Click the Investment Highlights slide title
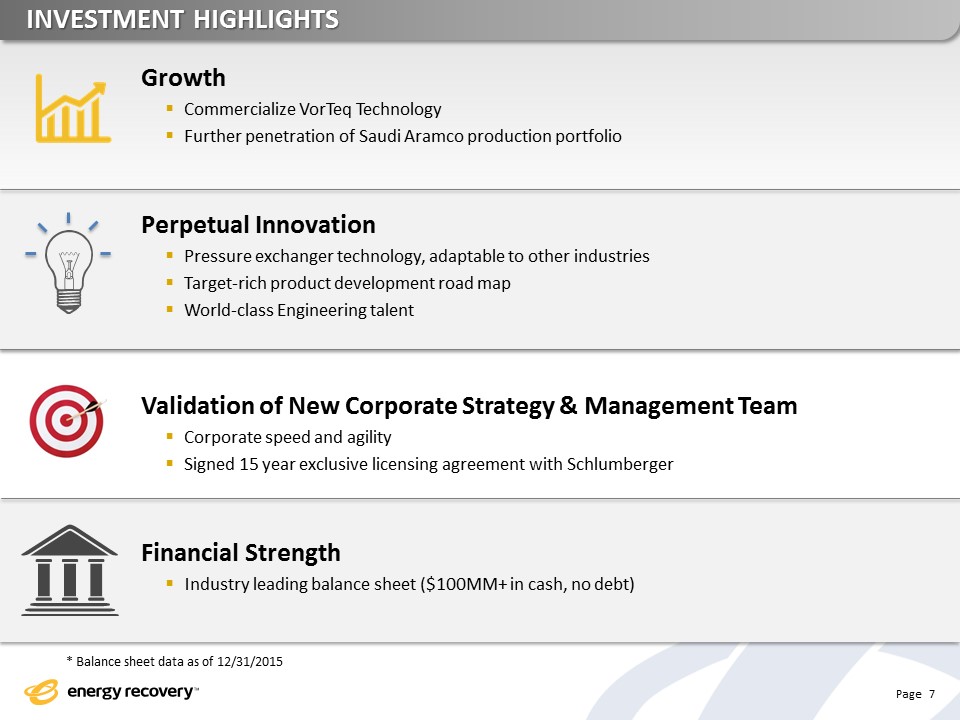 click(x=182, y=19)
